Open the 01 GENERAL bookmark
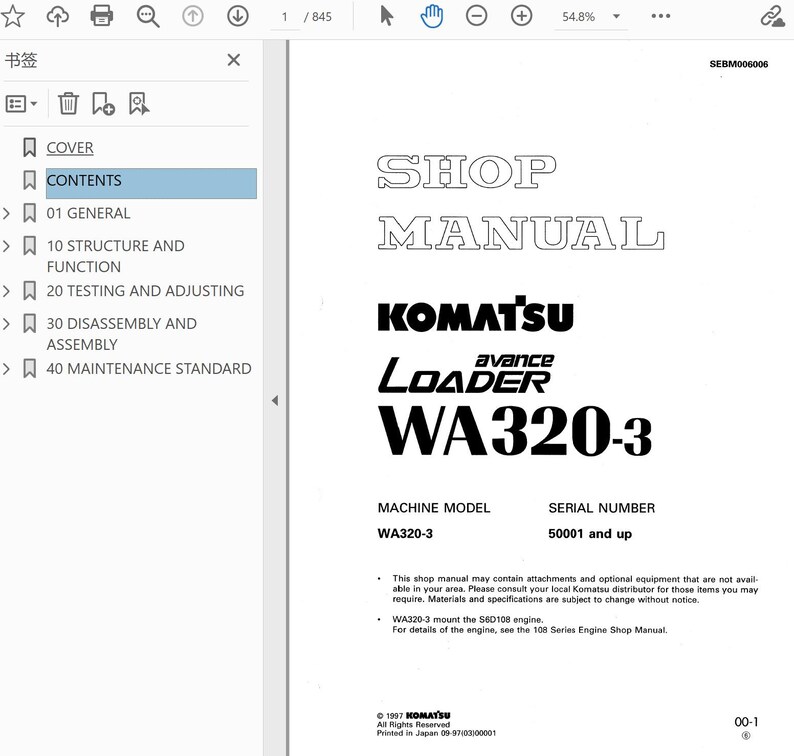 (x=89, y=213)
